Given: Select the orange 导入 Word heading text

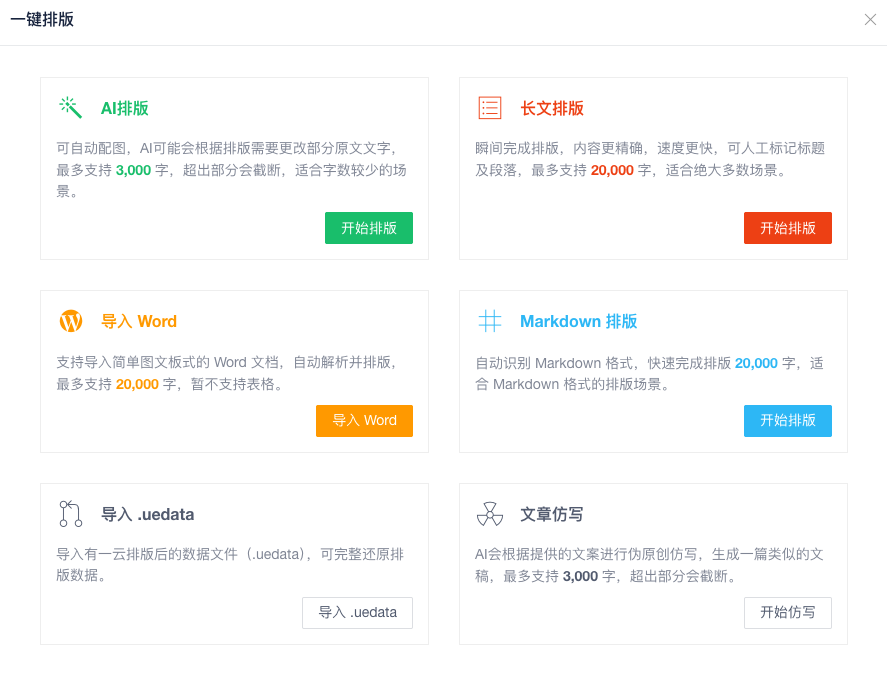Looking at the screenshot, I should click(x=138, y=322).
